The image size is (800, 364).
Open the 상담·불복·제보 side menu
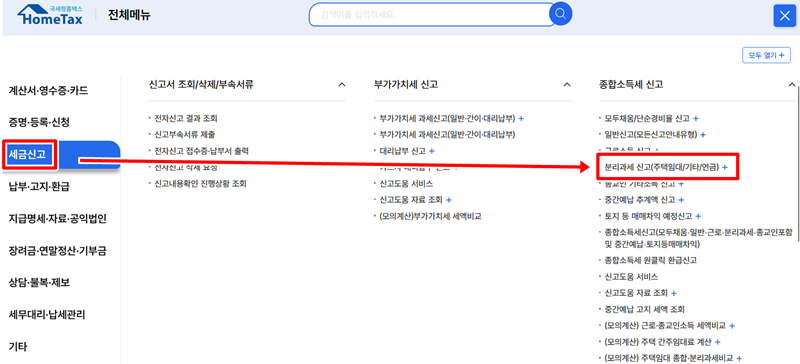pyautogui.click(x=39, y=282)
